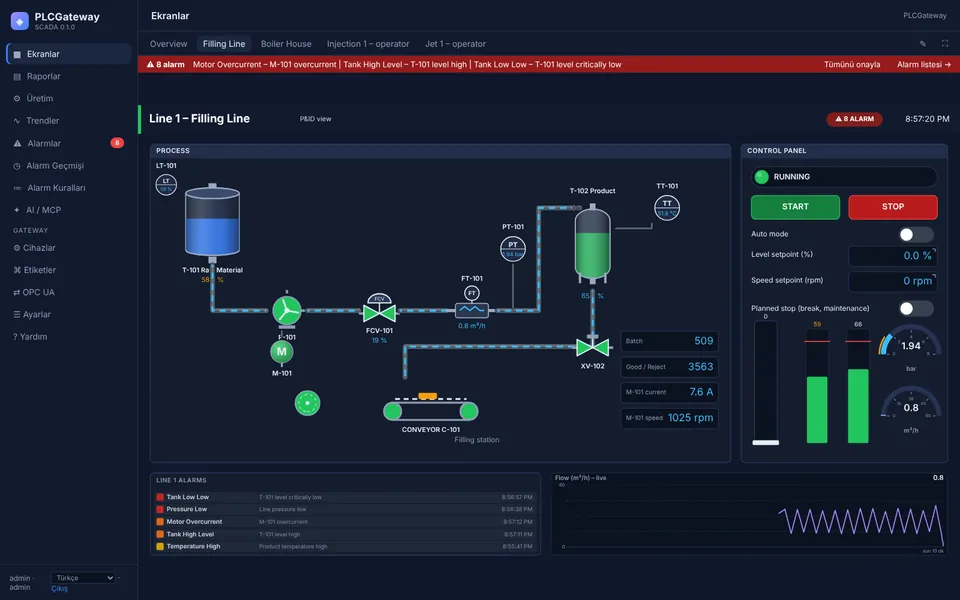
Task: Open the Türkçe language dropdown
Action: tap(83, 578)
